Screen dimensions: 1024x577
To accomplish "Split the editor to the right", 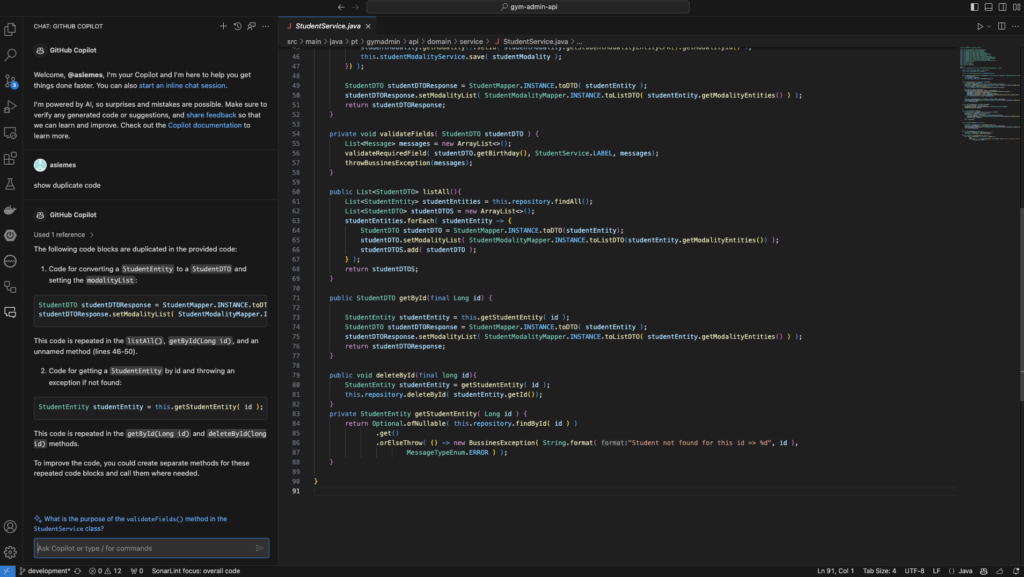I will click(1002, 26).
